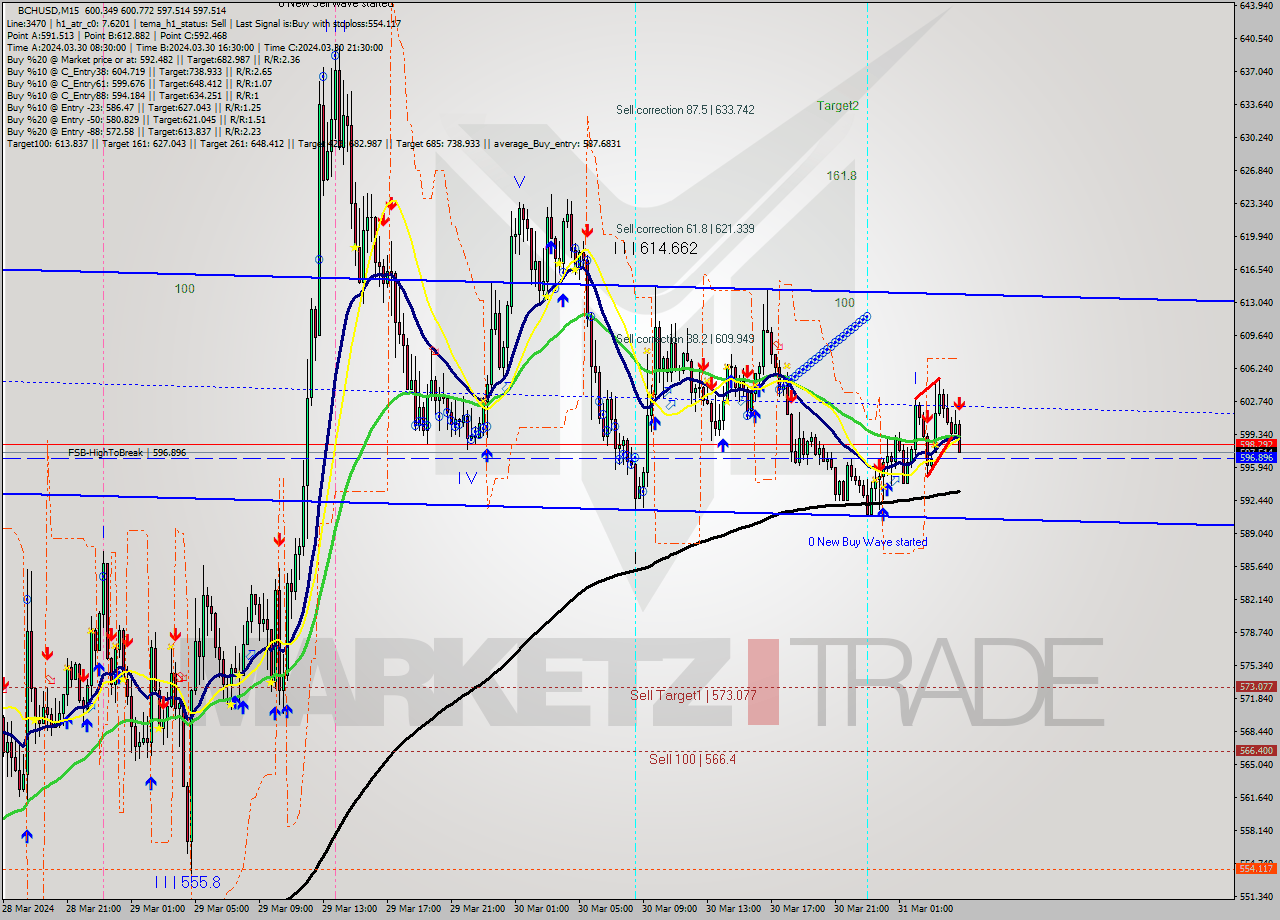Image resolution: width=1280 pixels, height=920 pixels.
Task: Click the 'Buy %20 @ Entry -50: 580.829' line
Action: [x=137, y=120]
